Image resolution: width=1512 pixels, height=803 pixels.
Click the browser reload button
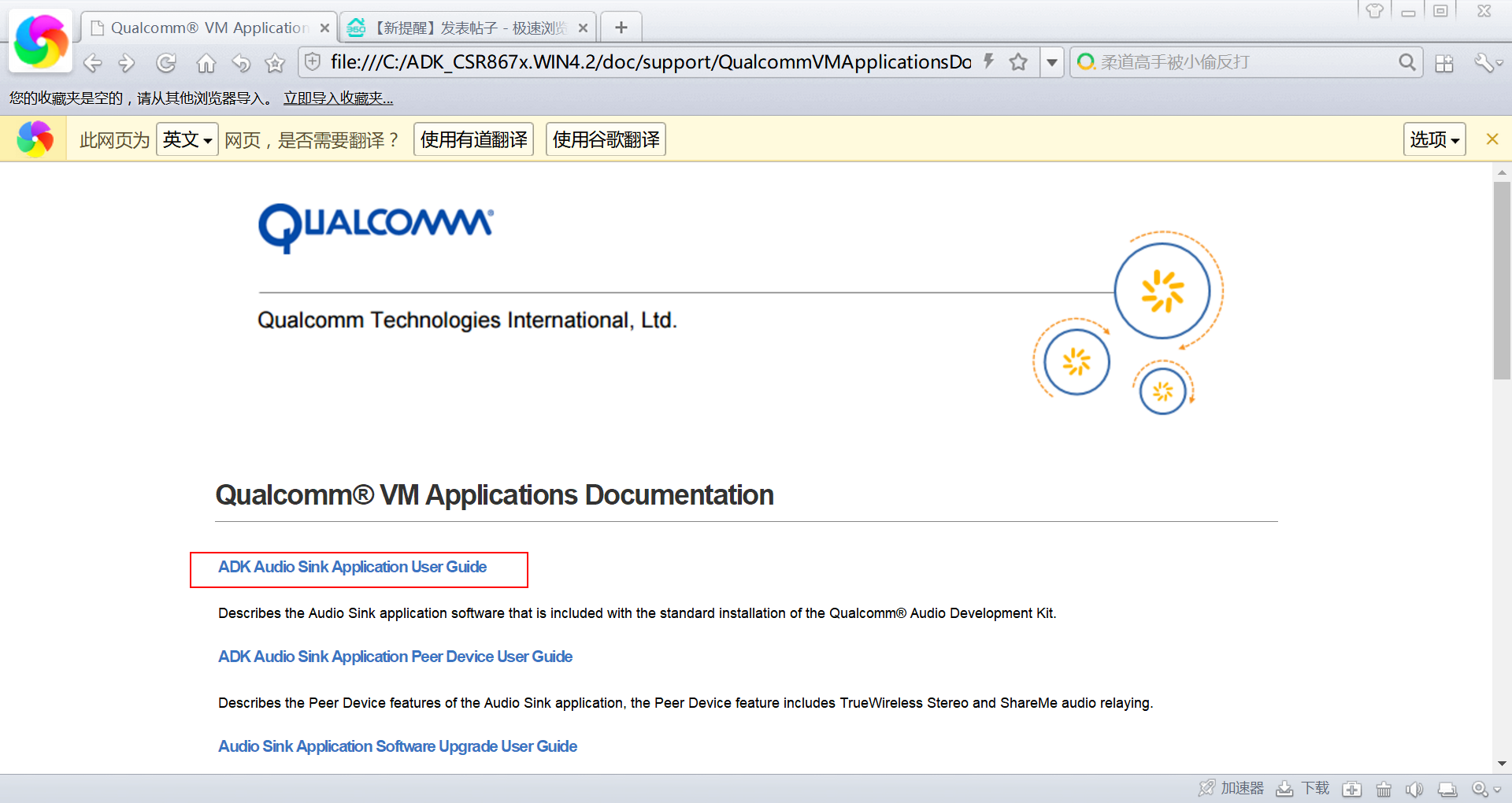pos(165,63)
